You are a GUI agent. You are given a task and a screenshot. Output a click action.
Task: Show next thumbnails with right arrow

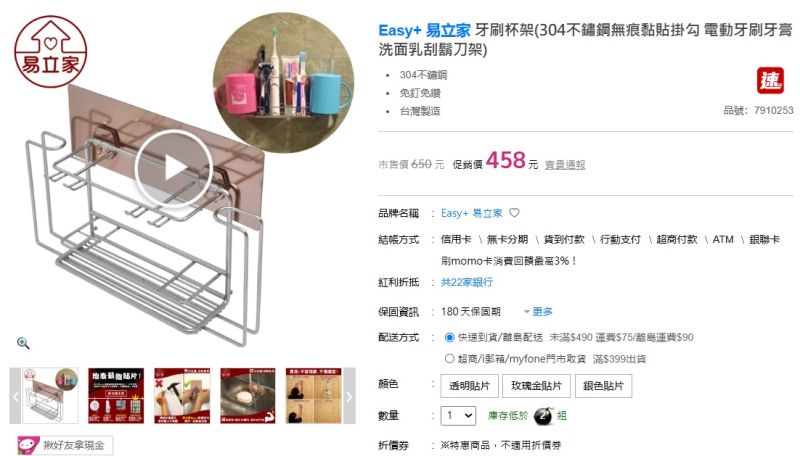[x=349, y=396]
